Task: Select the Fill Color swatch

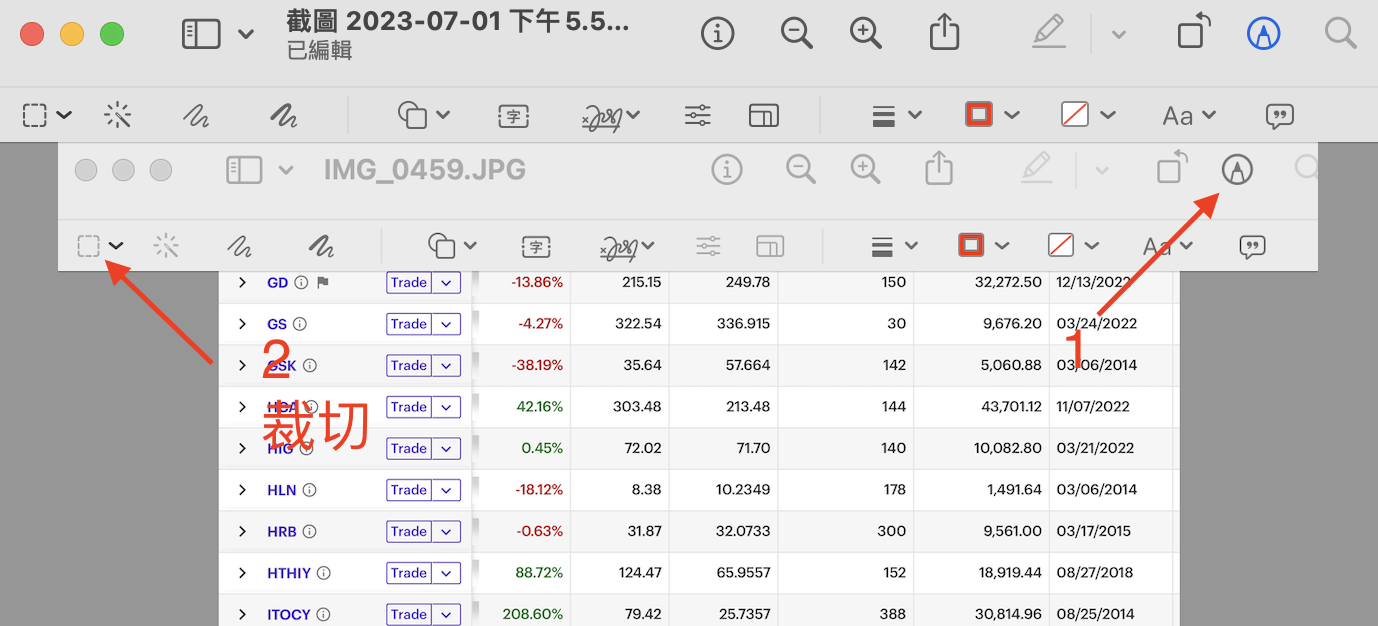Action: (1075, 114)
